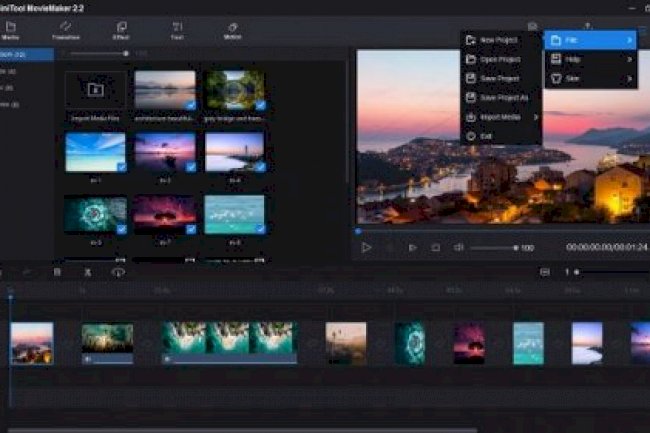Image resolution: width=650 pixels, height=433 pixels.
Task: Click the preview seek bar playhead dot
Action: pyautogui.click(x=359, y=231)
